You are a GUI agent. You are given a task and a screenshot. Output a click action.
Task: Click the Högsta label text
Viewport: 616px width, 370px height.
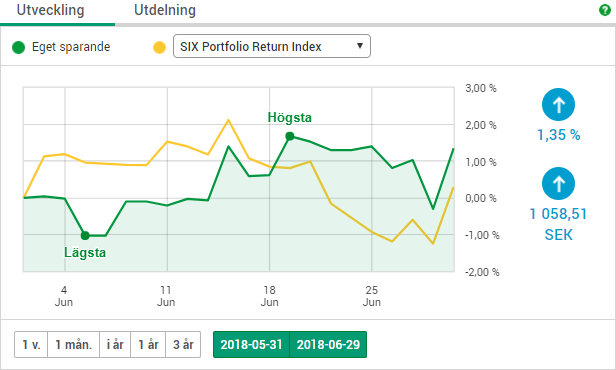coord(290,117)
